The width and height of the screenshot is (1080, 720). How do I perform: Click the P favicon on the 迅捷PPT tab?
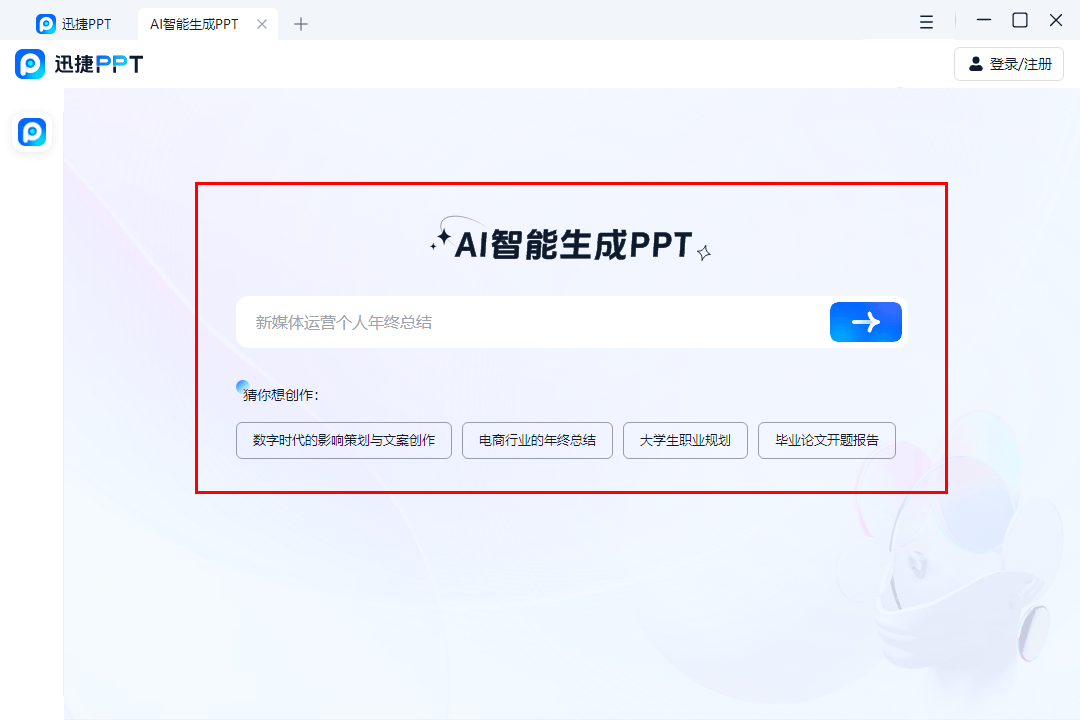[x=46, y=22]
